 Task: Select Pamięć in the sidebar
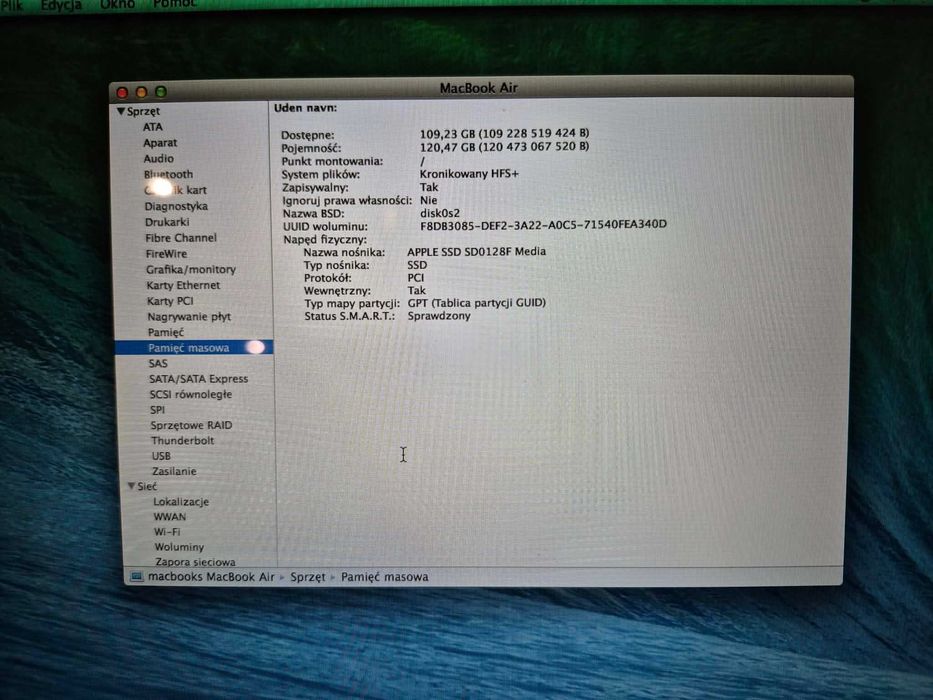click(x=166, y=333)
